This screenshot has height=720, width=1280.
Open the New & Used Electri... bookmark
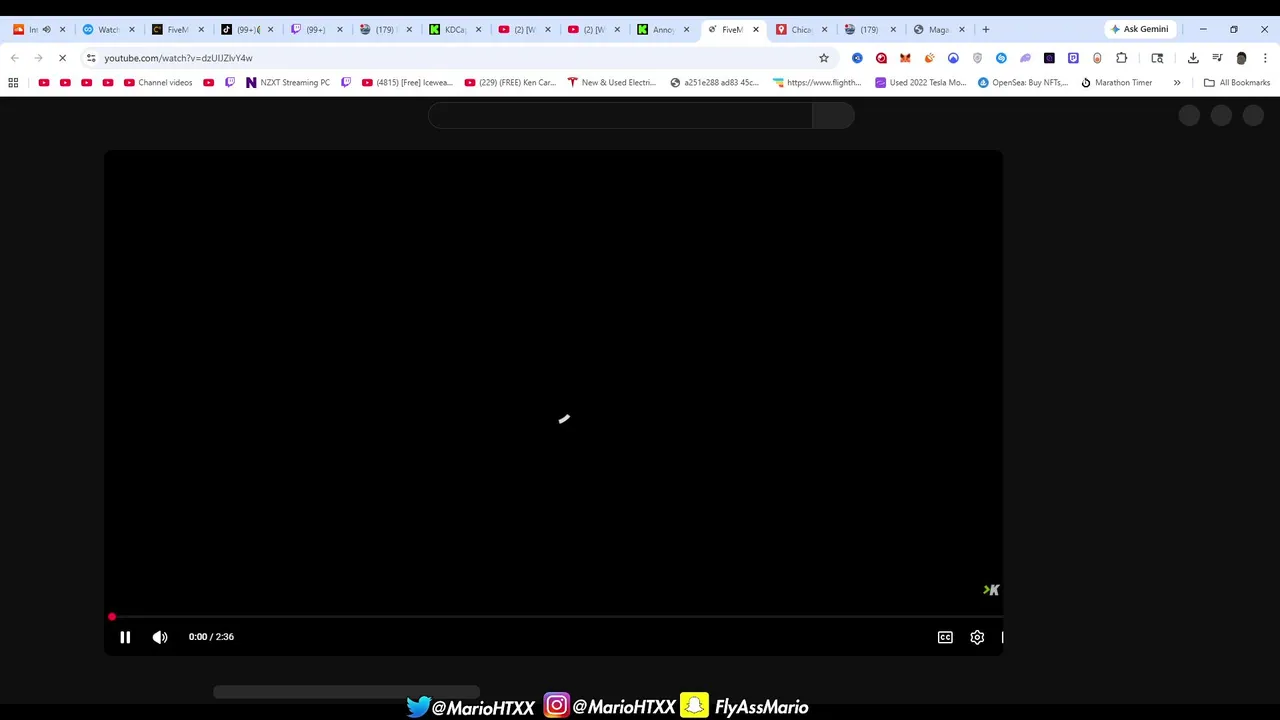click(x=612, y=83)
